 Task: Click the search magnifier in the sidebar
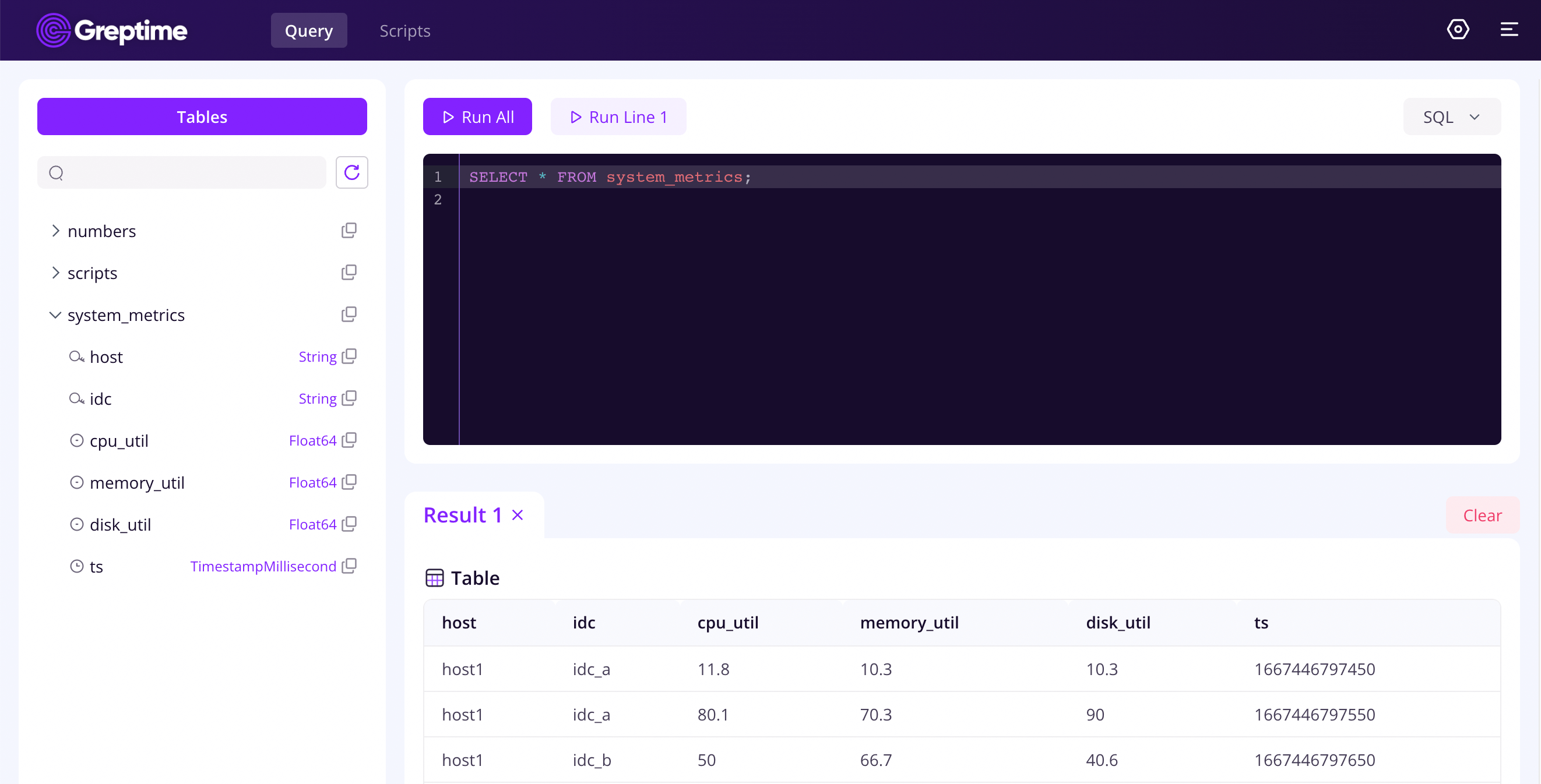56,172
